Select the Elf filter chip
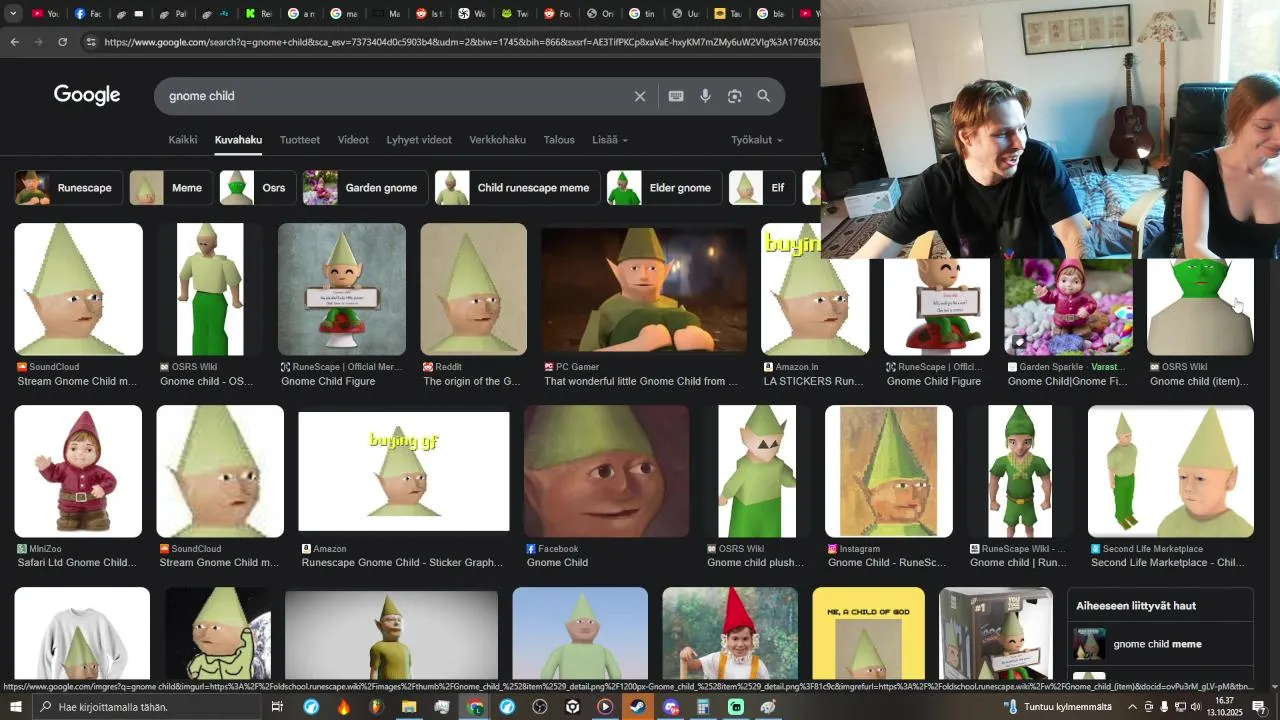Image resolution: width=1280 pixels, height=720 pixels. [x=762, y=188]
